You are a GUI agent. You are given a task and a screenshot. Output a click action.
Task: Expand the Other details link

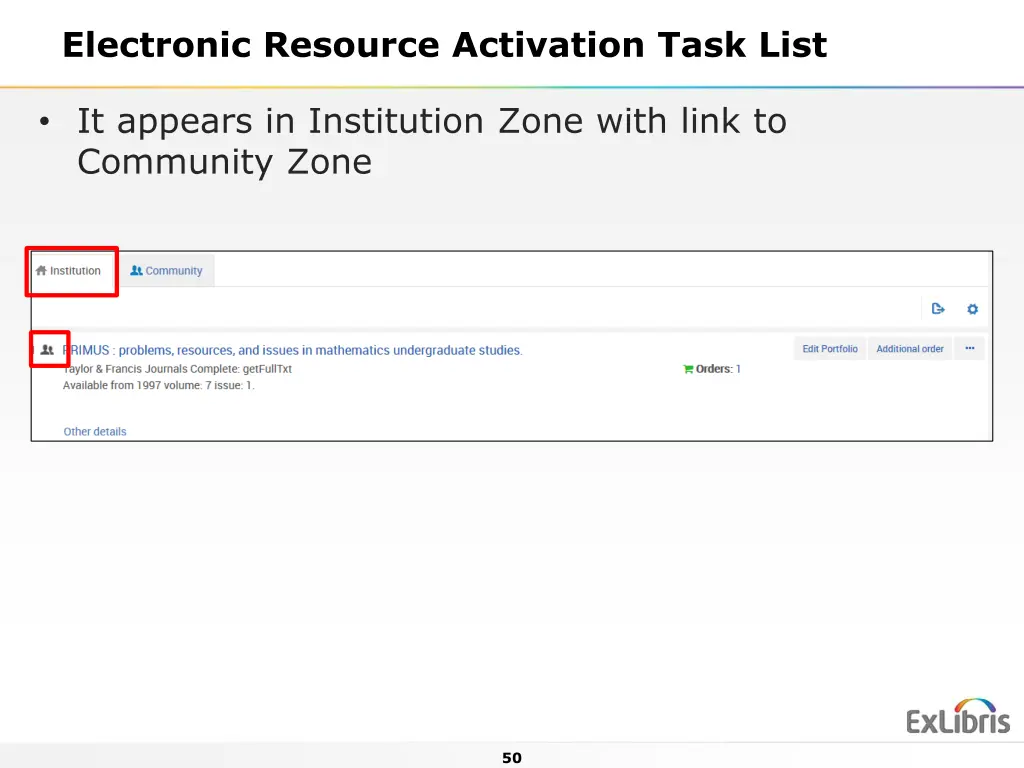click(95, 432)
